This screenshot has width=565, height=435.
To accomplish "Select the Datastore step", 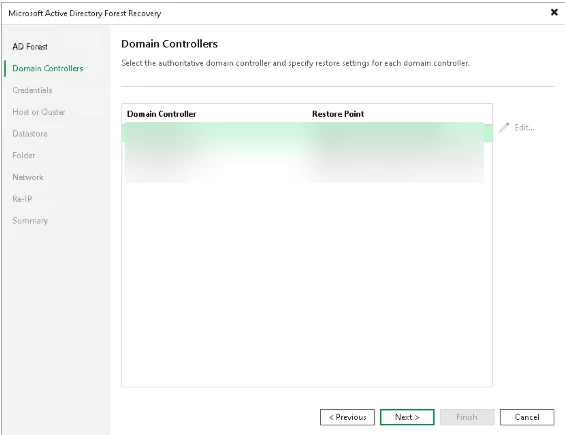I will coord(30,134).
